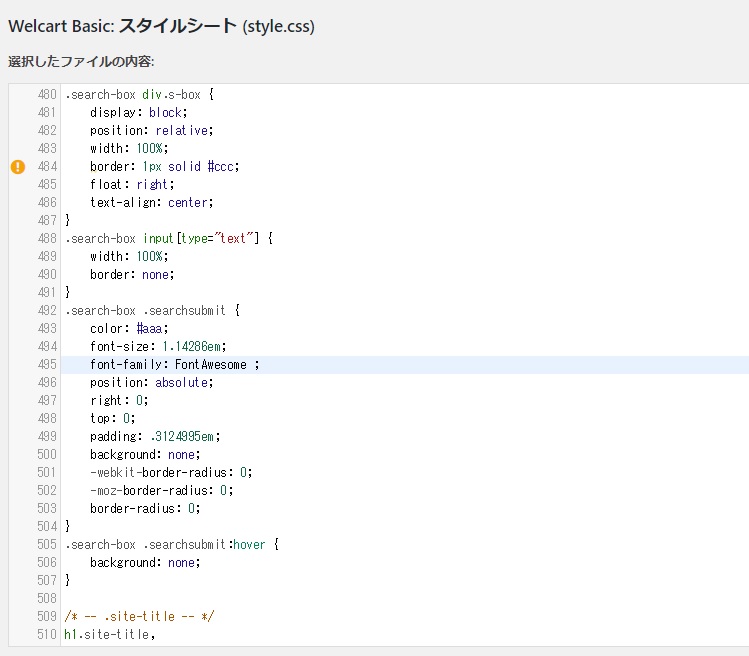Click the ".search-box .searchsubmit {" selector line

click(x=152, y=311)
